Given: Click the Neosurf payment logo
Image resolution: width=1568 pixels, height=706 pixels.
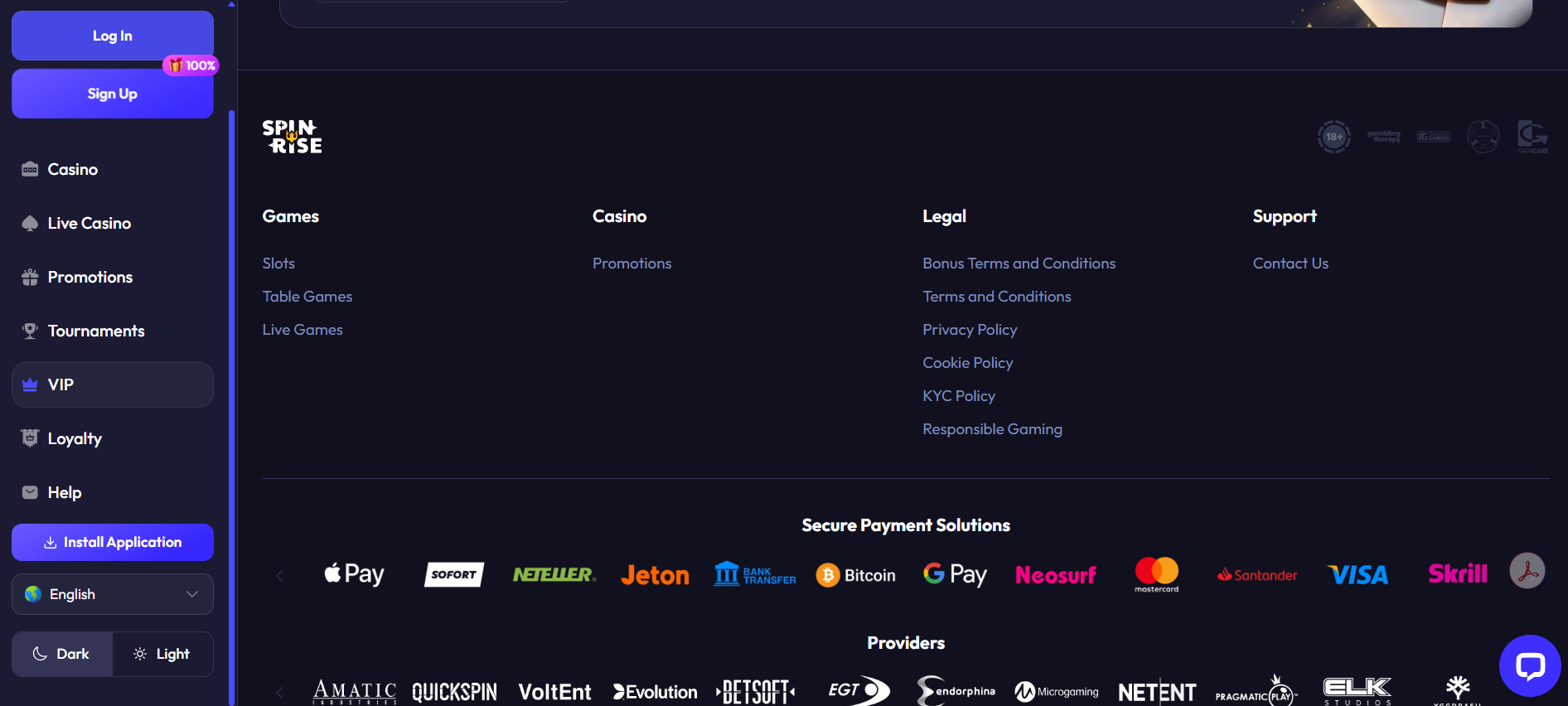Looking at the screenshot, I should tap(1056, 575).
